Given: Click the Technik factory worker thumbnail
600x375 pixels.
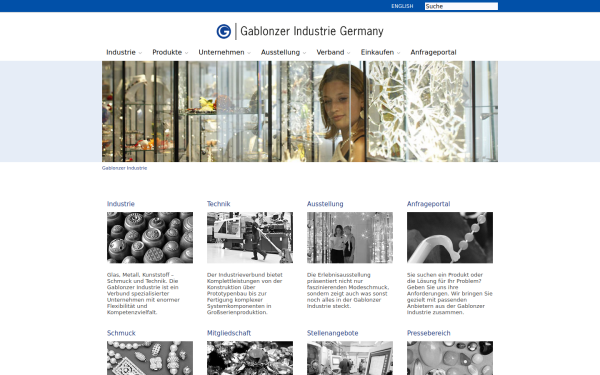Looking at the screenshot, I should coord(250,238).
